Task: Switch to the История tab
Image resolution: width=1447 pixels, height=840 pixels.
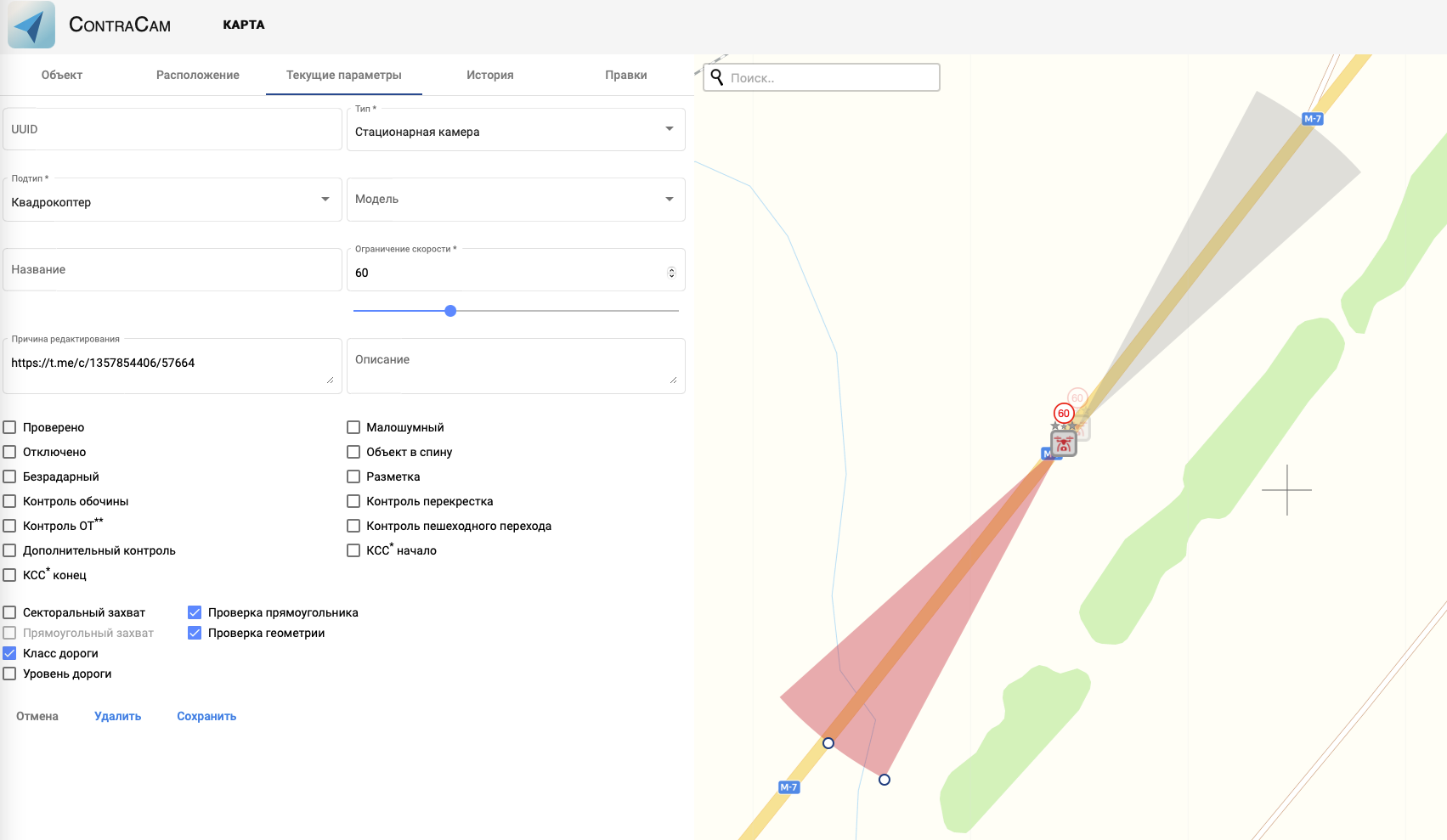Action: 489,75
